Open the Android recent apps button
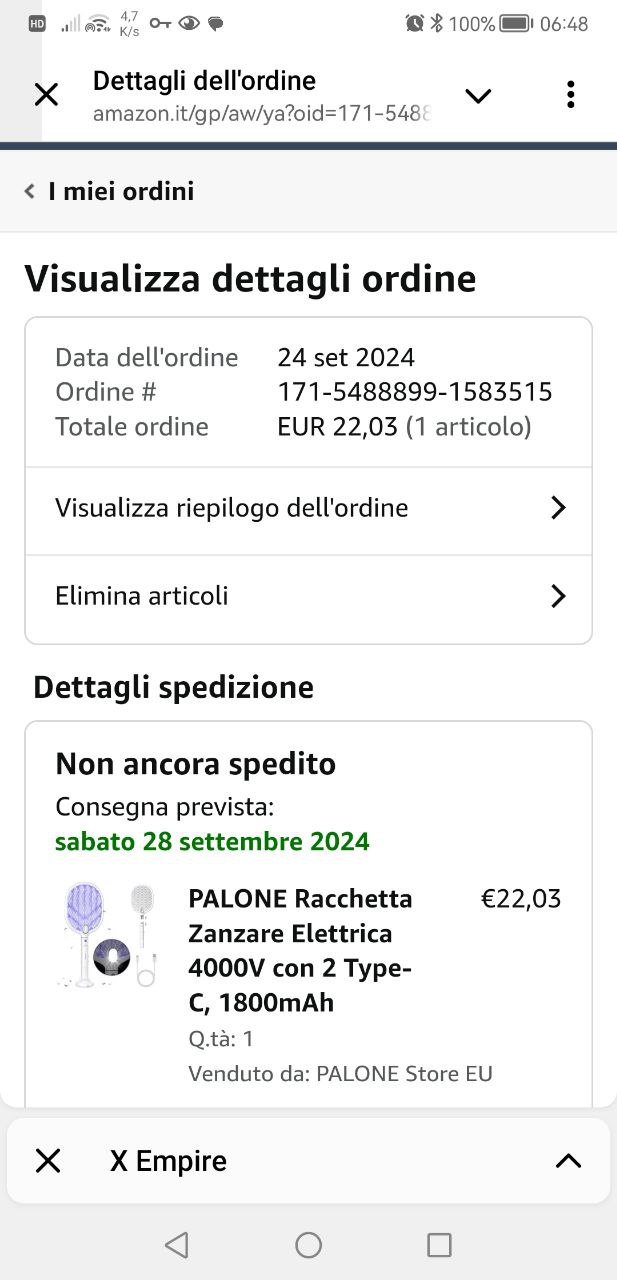The height and width of the screenshot is (1280, 617). [439, 1244]
